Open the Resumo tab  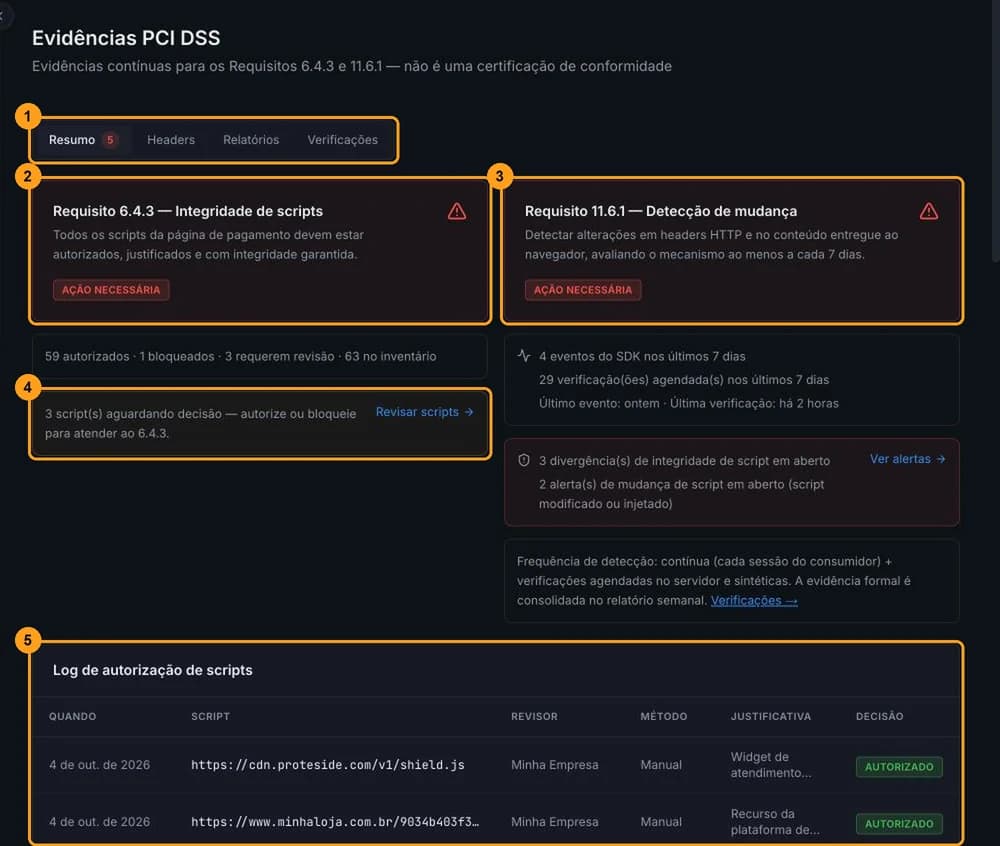[83, 140]
